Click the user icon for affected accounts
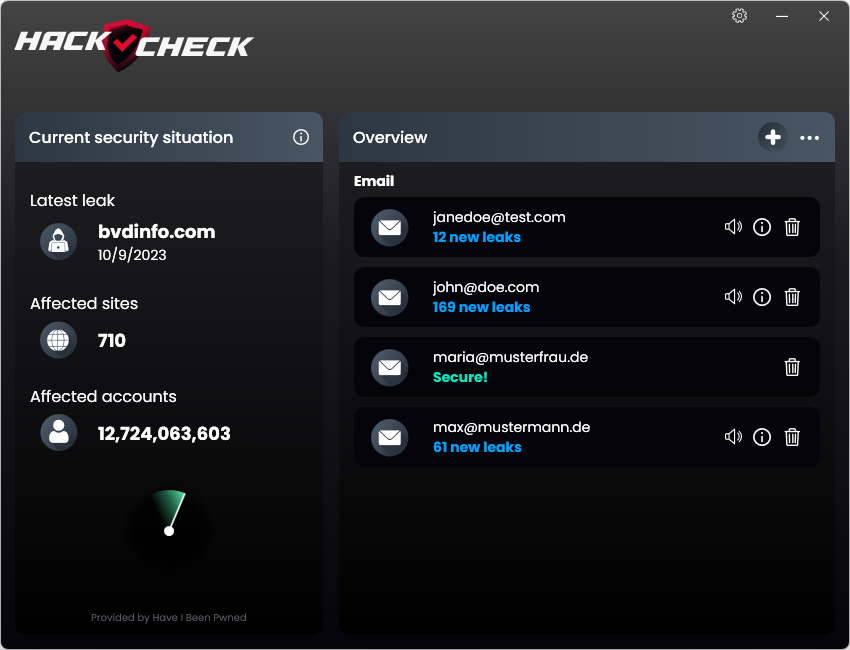The width and height of the screenshot is (850, 650). click(59, 433)
